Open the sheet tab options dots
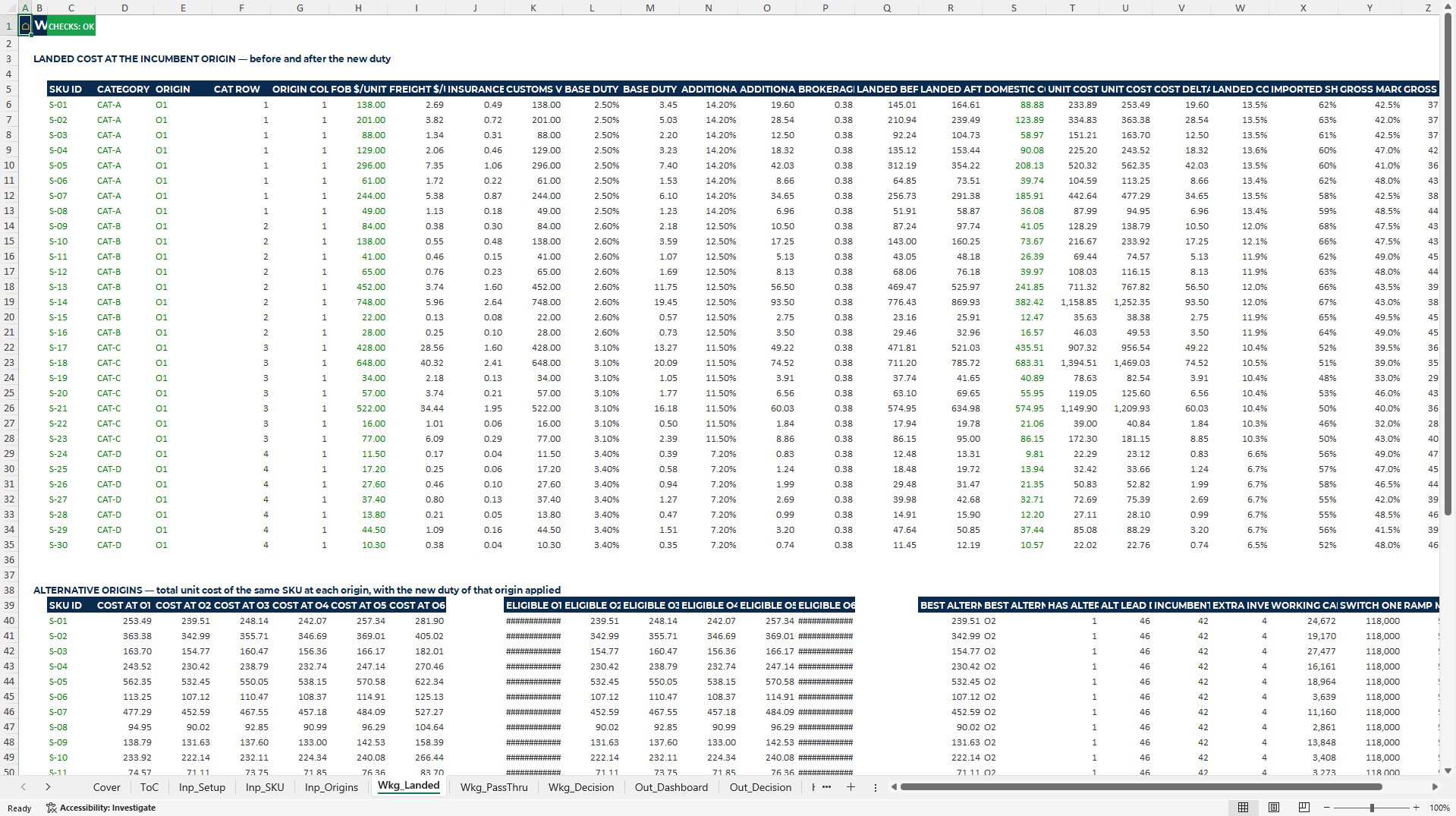 click(876, 787)
